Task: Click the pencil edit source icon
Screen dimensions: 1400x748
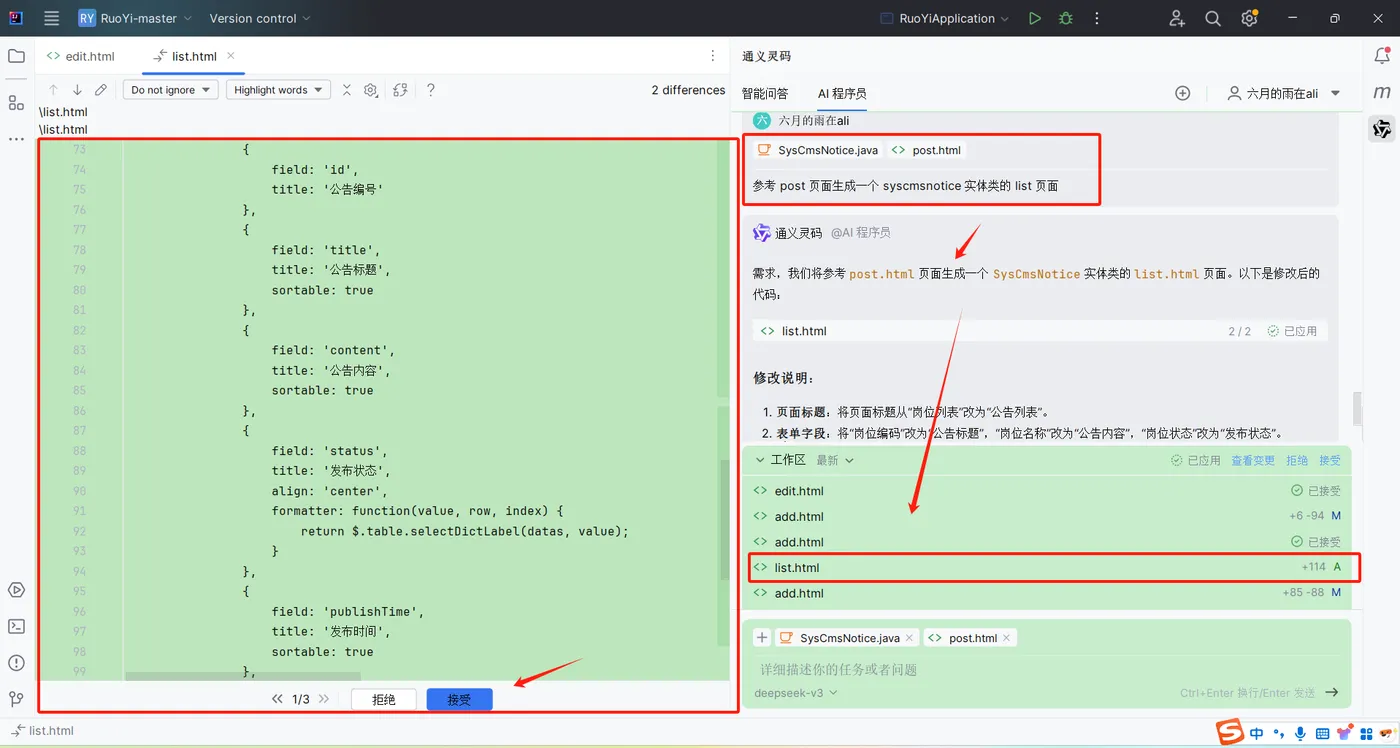Action: click(101, 90)
